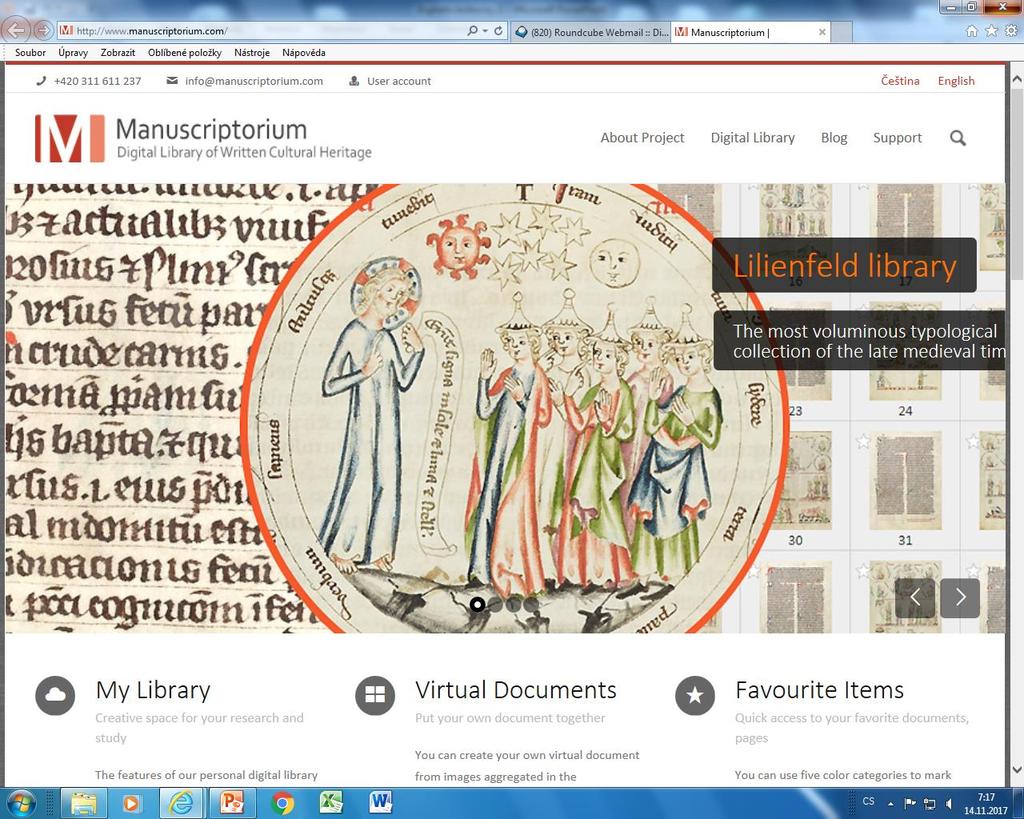Image resolution: width=1024 pixels, height=819 pixels.
Task: Open the My Library heading
Action: [x=153, y=690]
